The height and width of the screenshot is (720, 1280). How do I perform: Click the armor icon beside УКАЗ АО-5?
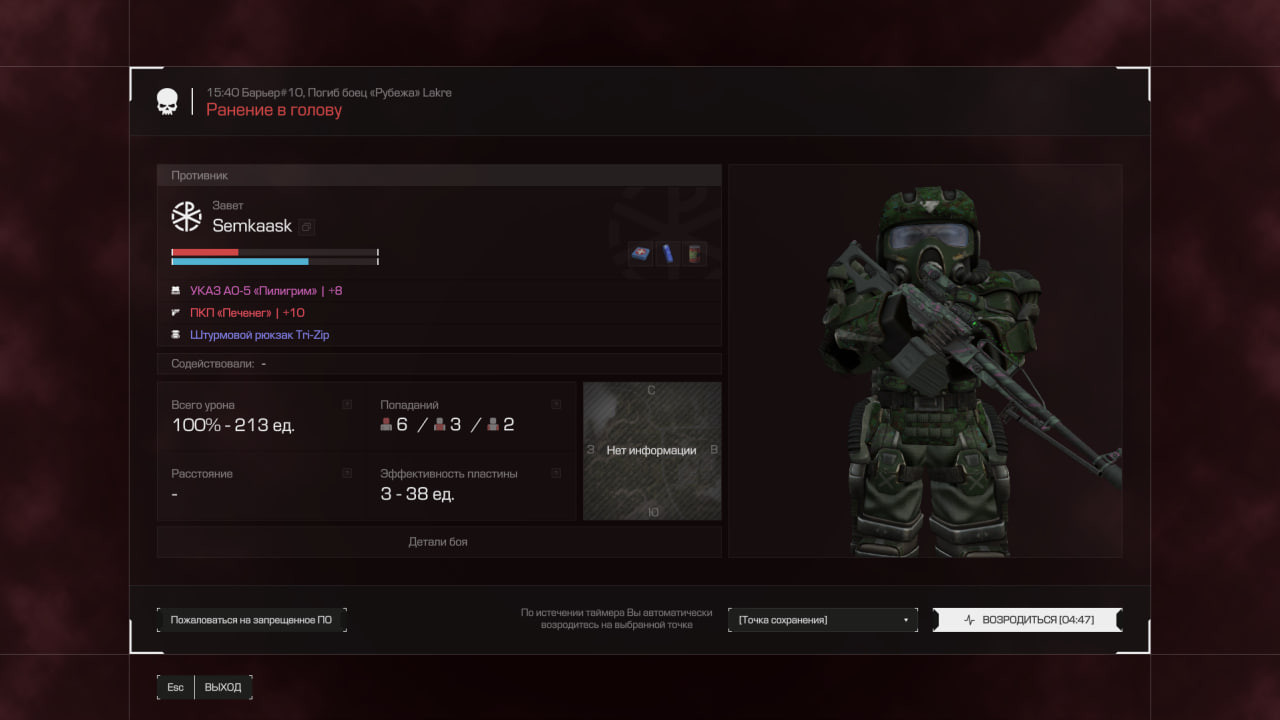(x=176, y=291)
